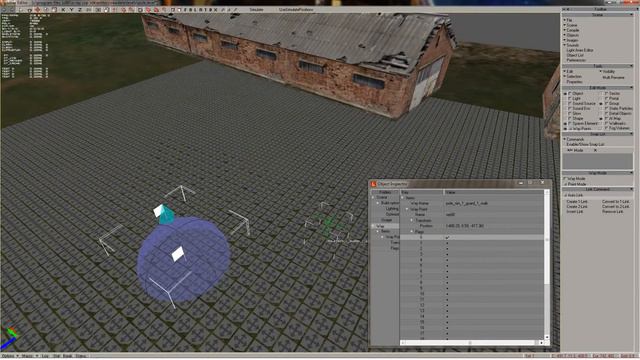Toggle the X axis lock button

pos(63,9)
